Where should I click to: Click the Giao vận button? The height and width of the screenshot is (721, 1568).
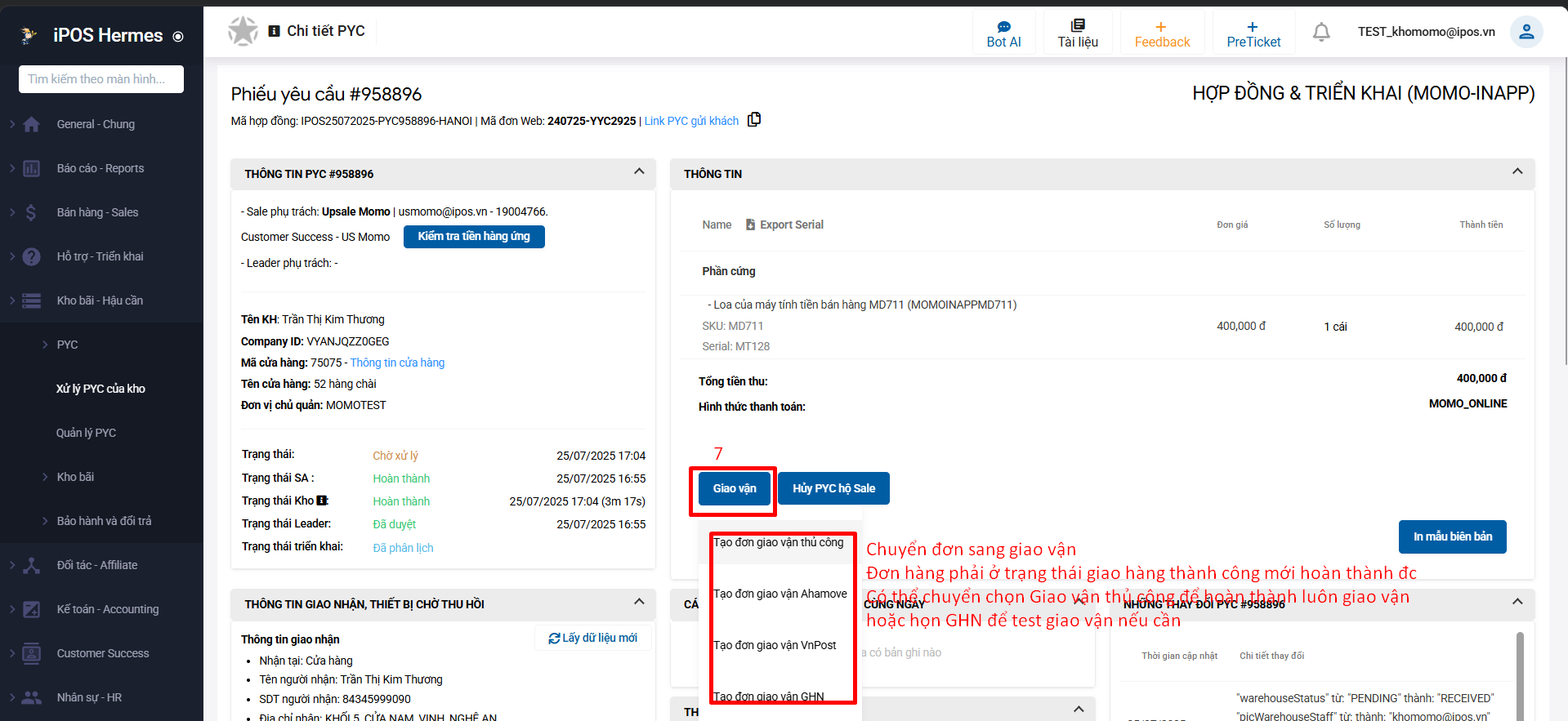point(734,488)
